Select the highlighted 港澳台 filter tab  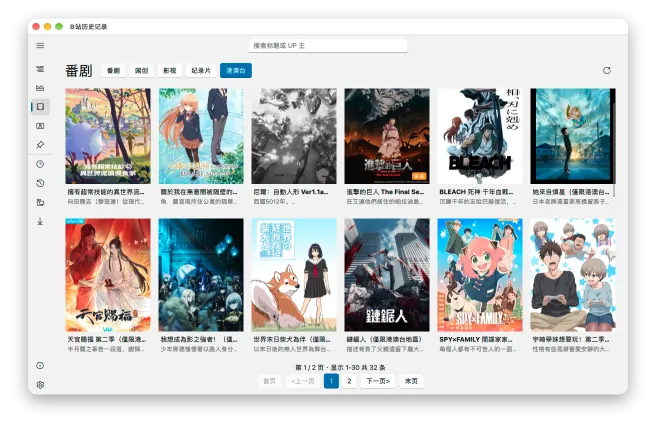click(x=236, y=71)
